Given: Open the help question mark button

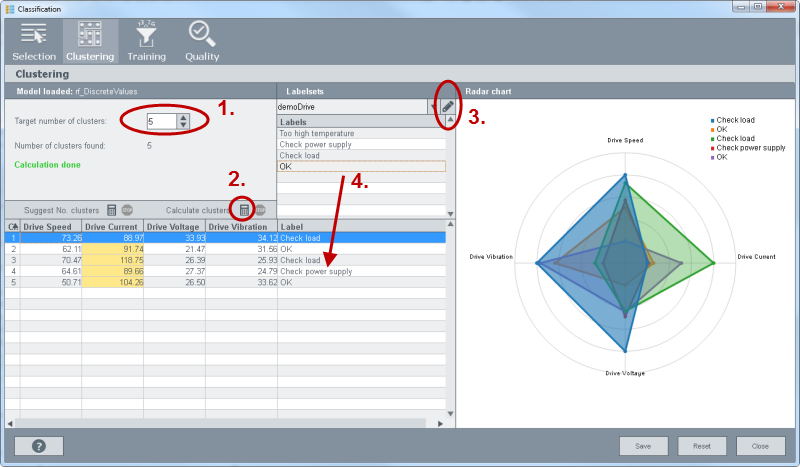Looking at the screenshot, I should 39,446.
